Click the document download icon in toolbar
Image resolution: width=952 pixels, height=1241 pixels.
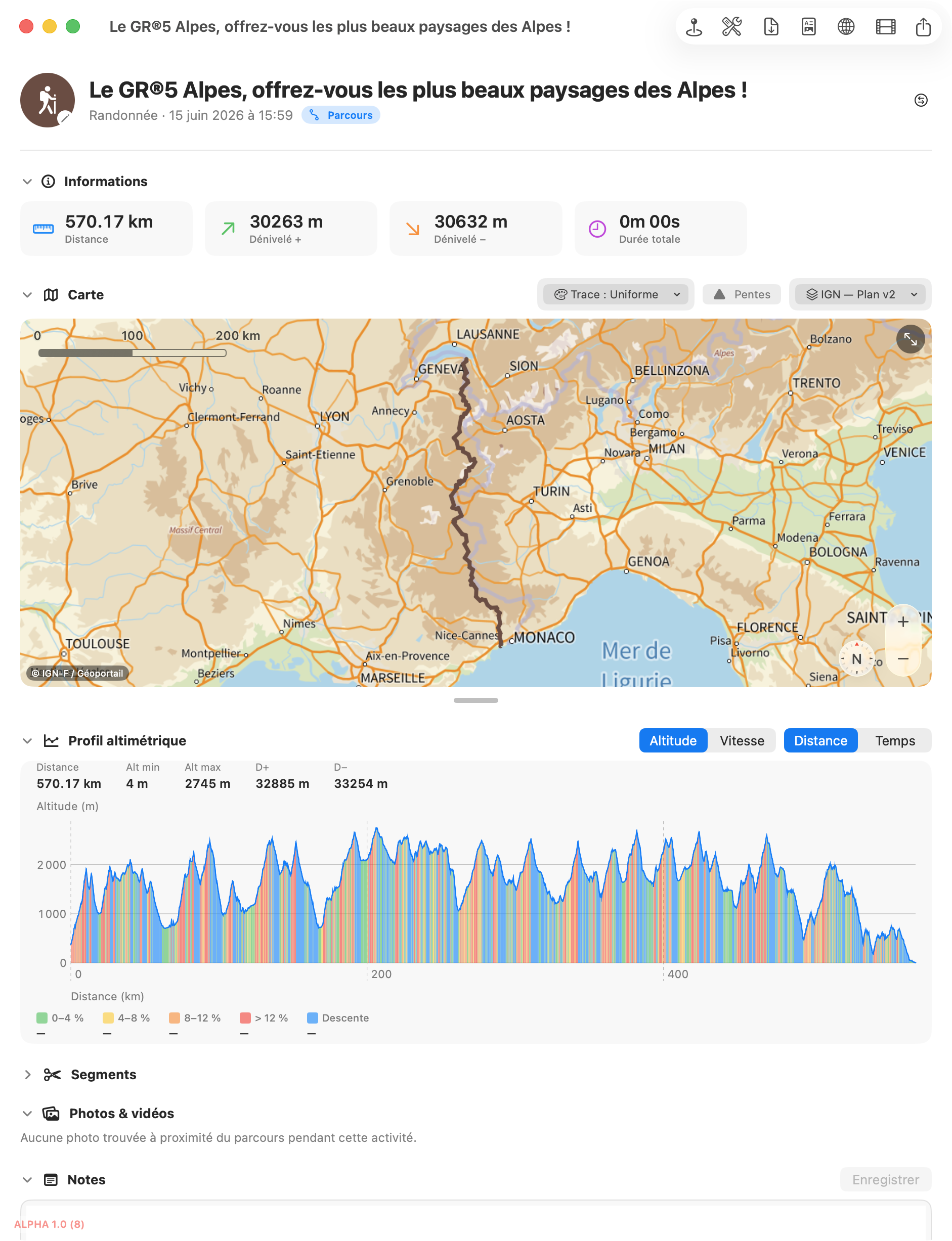click(771, 27)
